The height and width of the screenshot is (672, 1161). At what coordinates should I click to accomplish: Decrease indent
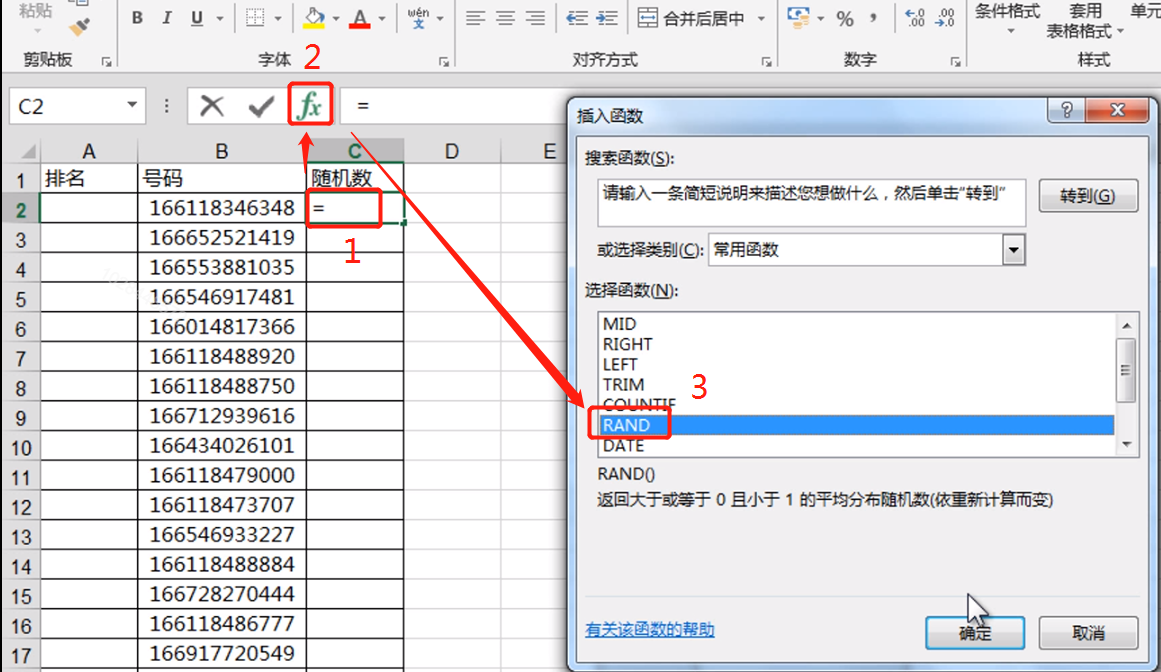pyautogui.click(x=577, y=18)
